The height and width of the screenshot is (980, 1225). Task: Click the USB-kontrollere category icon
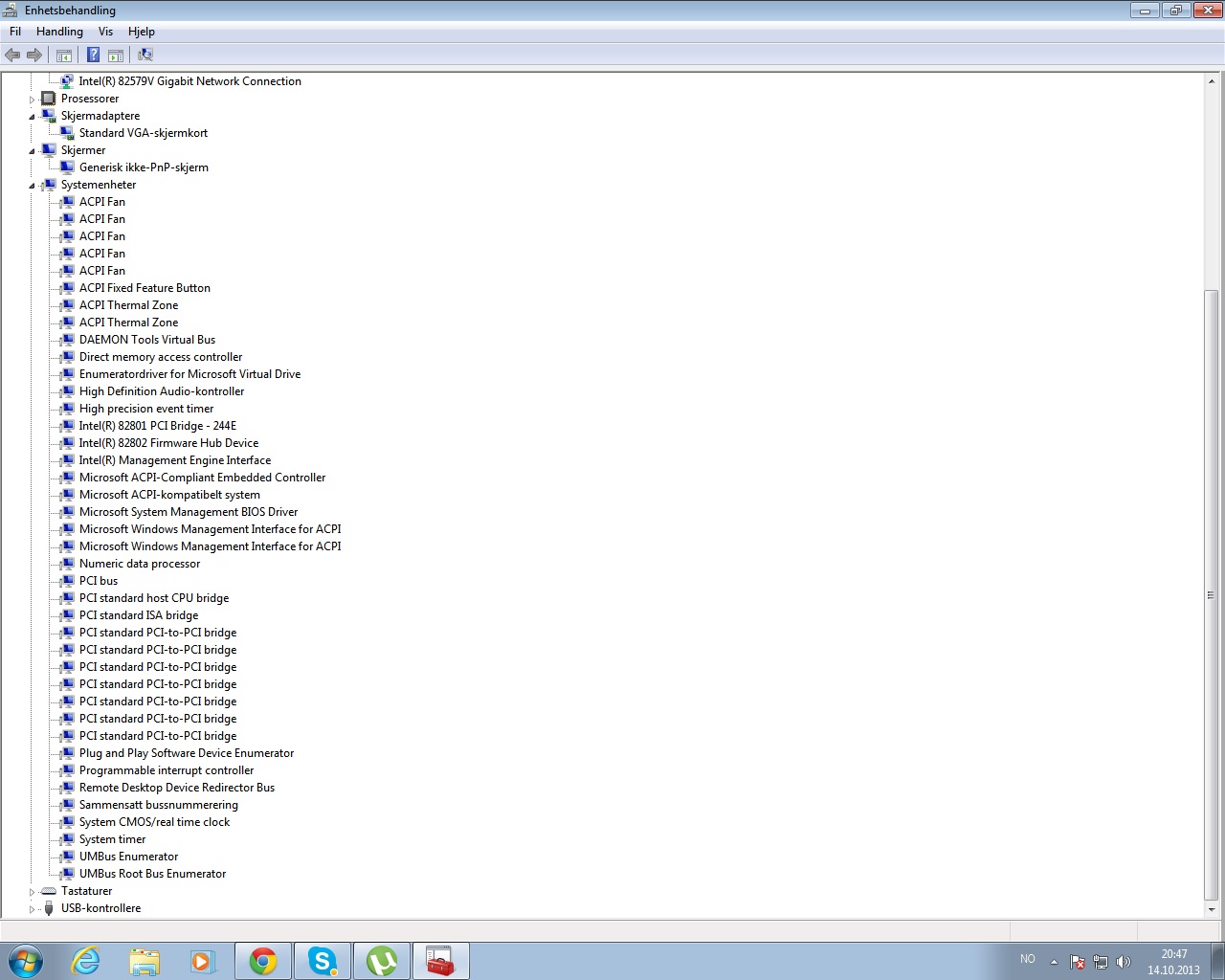click(x=49, y=908)
